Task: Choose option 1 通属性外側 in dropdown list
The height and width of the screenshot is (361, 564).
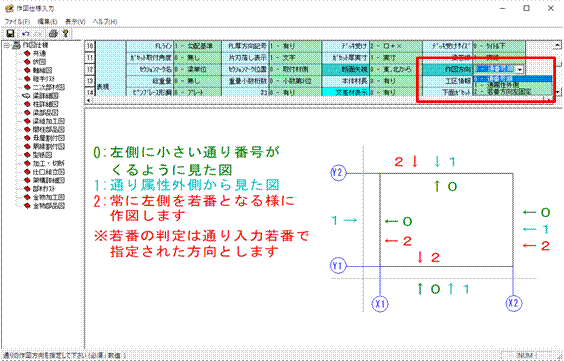Action: [513, 85]
